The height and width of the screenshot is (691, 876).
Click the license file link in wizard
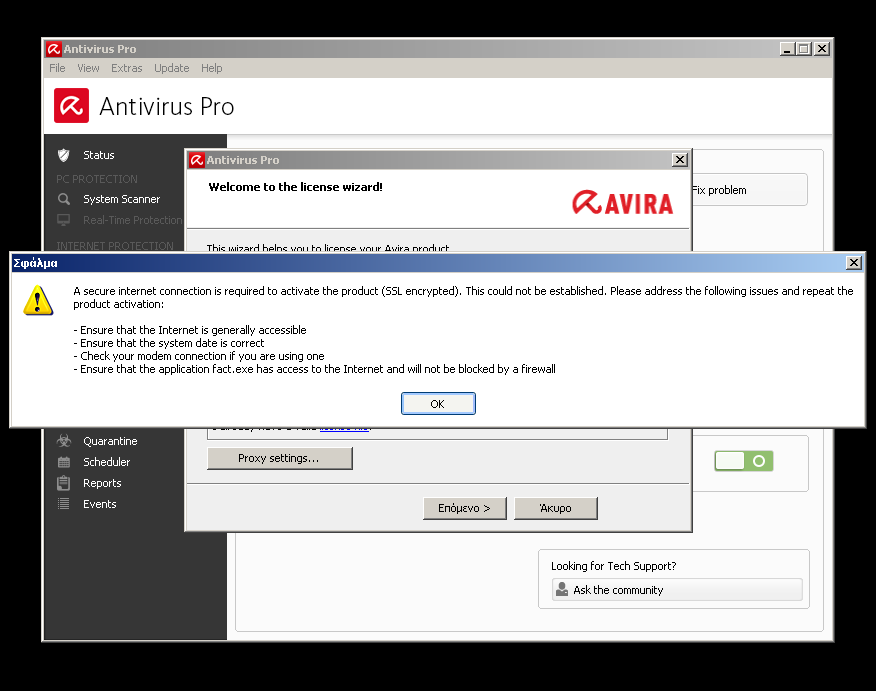[x=344, y=428]
